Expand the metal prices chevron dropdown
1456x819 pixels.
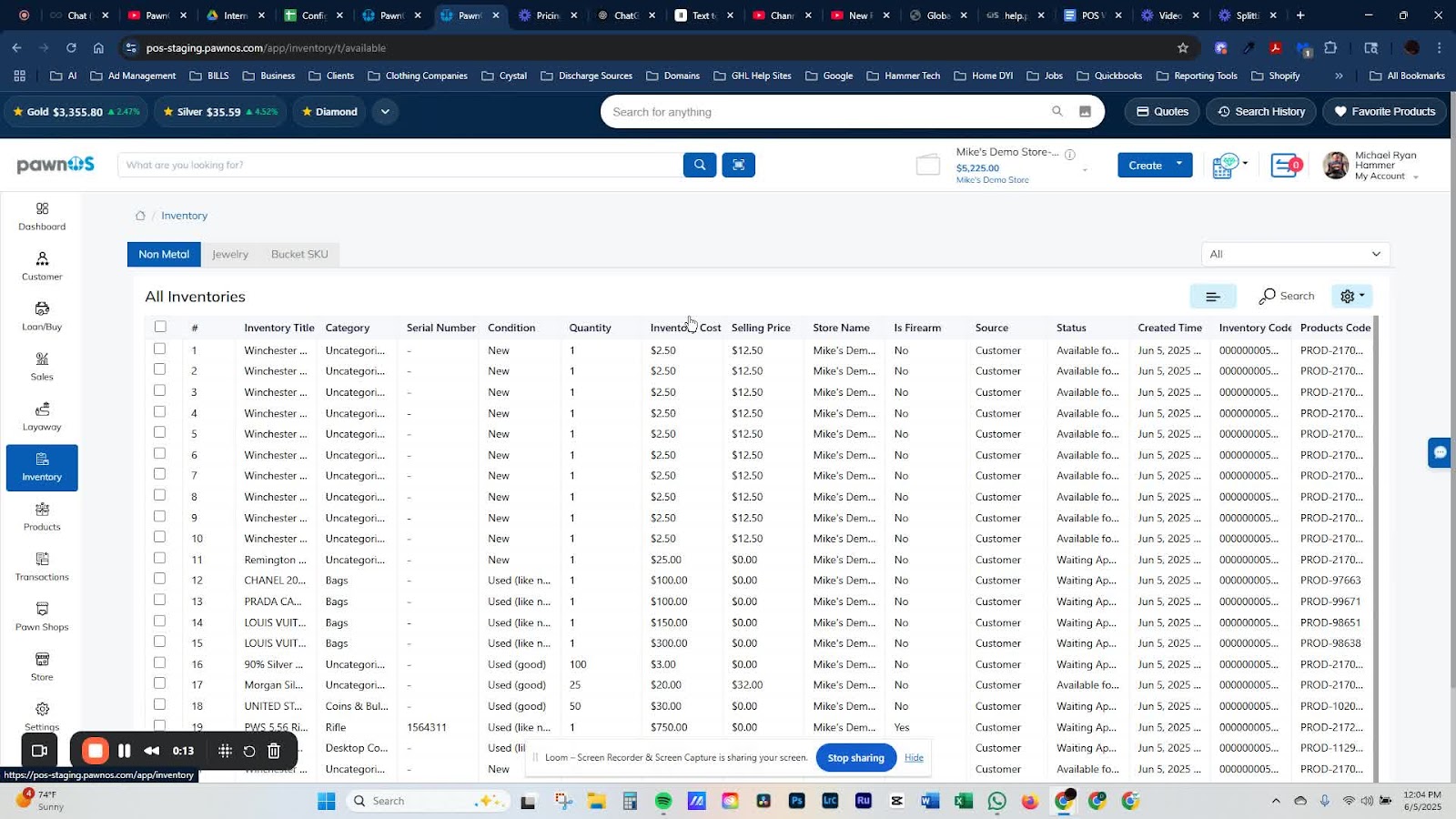pyautogui.click(x=385, y=112)
